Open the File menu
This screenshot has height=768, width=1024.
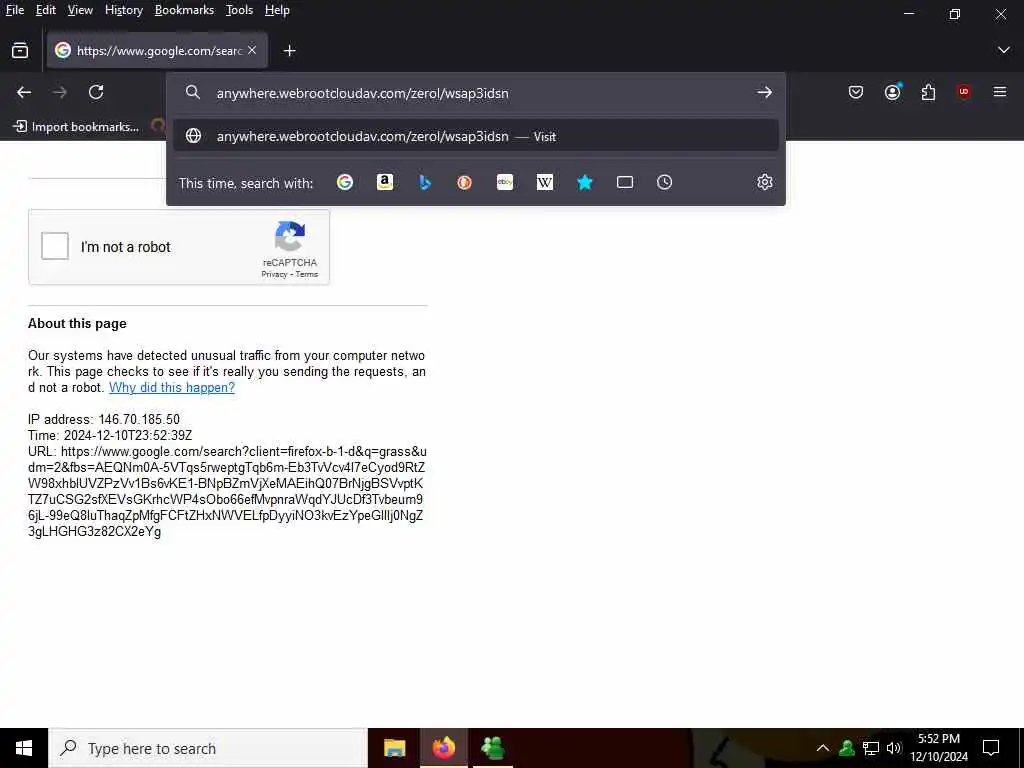click(x=14, y=10)
